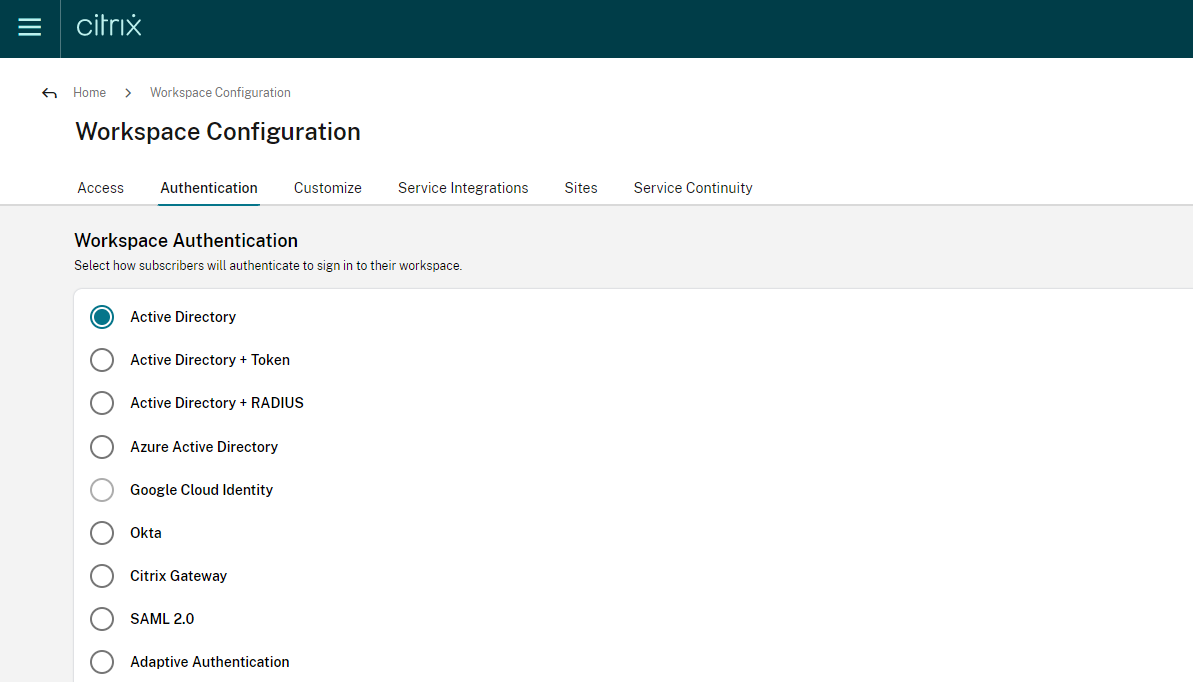Go to Service Continuity tab
The width and height of the screenshot is (1193, 682).
point(693,188)
